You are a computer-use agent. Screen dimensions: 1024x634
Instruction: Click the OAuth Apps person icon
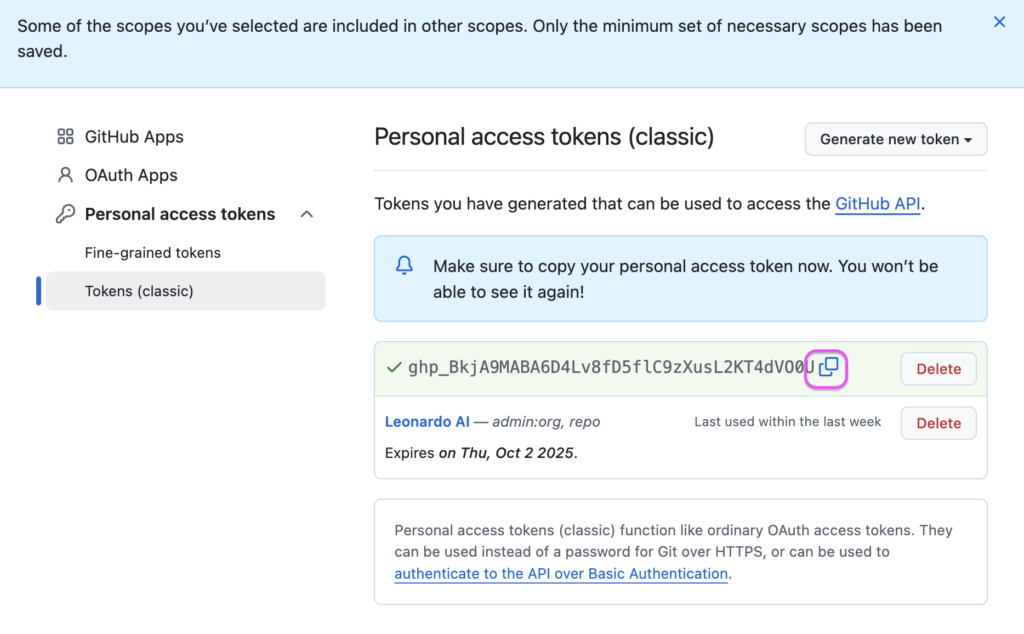pos(65,175)
